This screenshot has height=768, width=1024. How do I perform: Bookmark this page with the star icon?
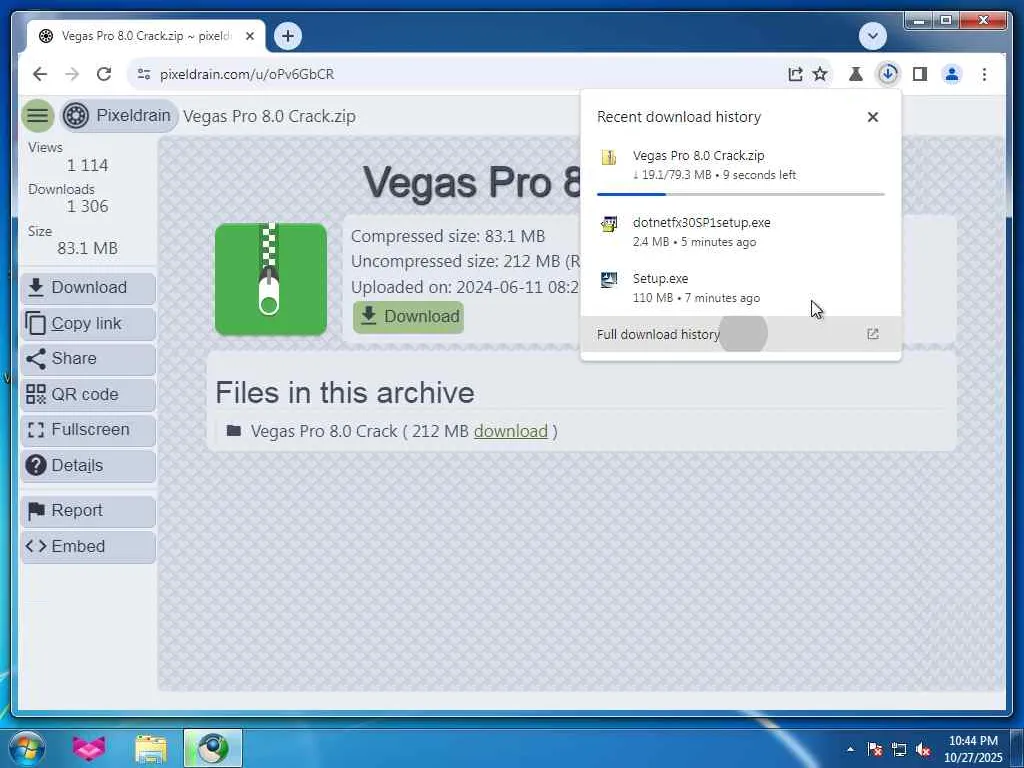[820, 74]
